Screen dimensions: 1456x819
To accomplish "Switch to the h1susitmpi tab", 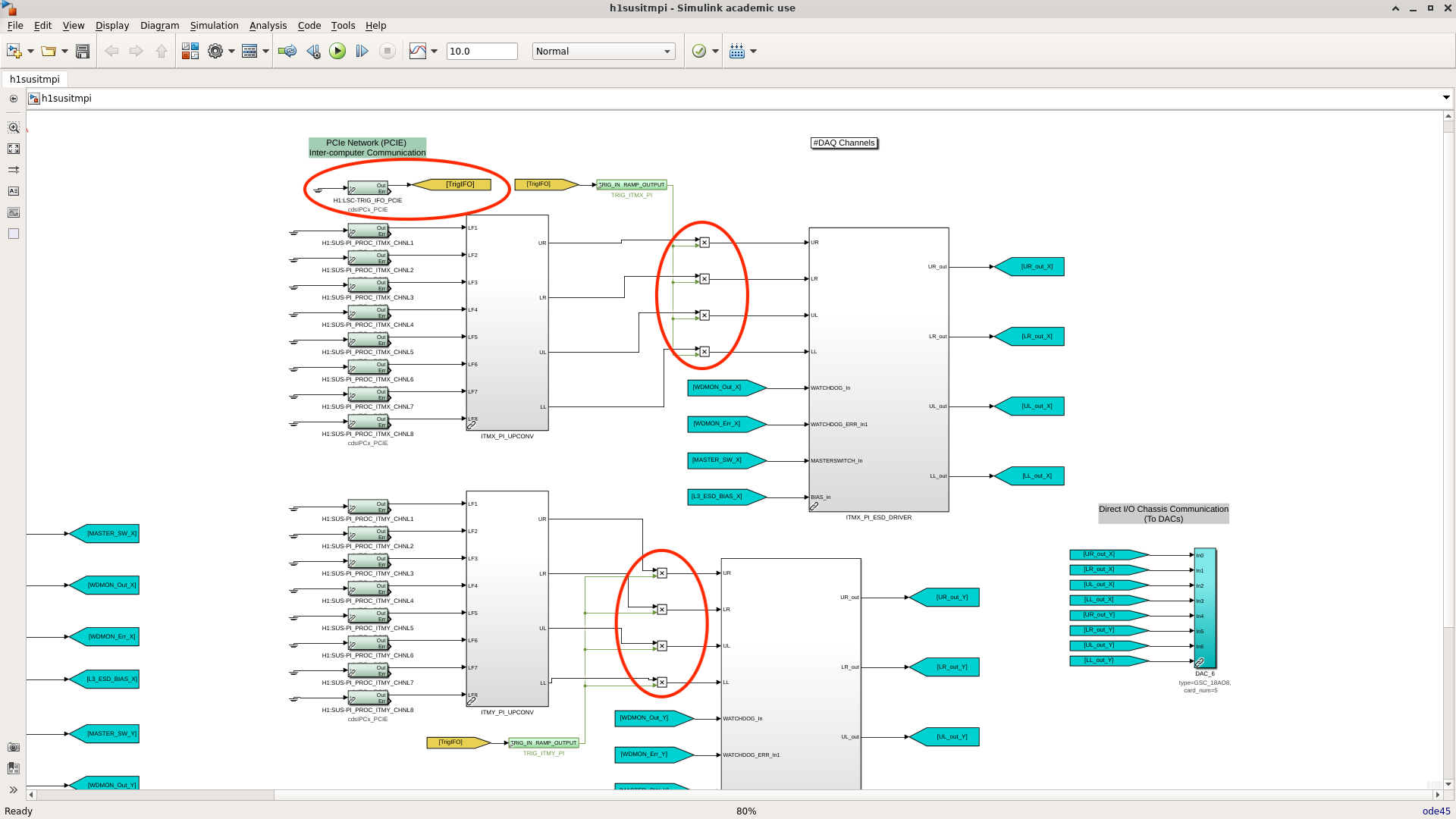I will [35, 79].
